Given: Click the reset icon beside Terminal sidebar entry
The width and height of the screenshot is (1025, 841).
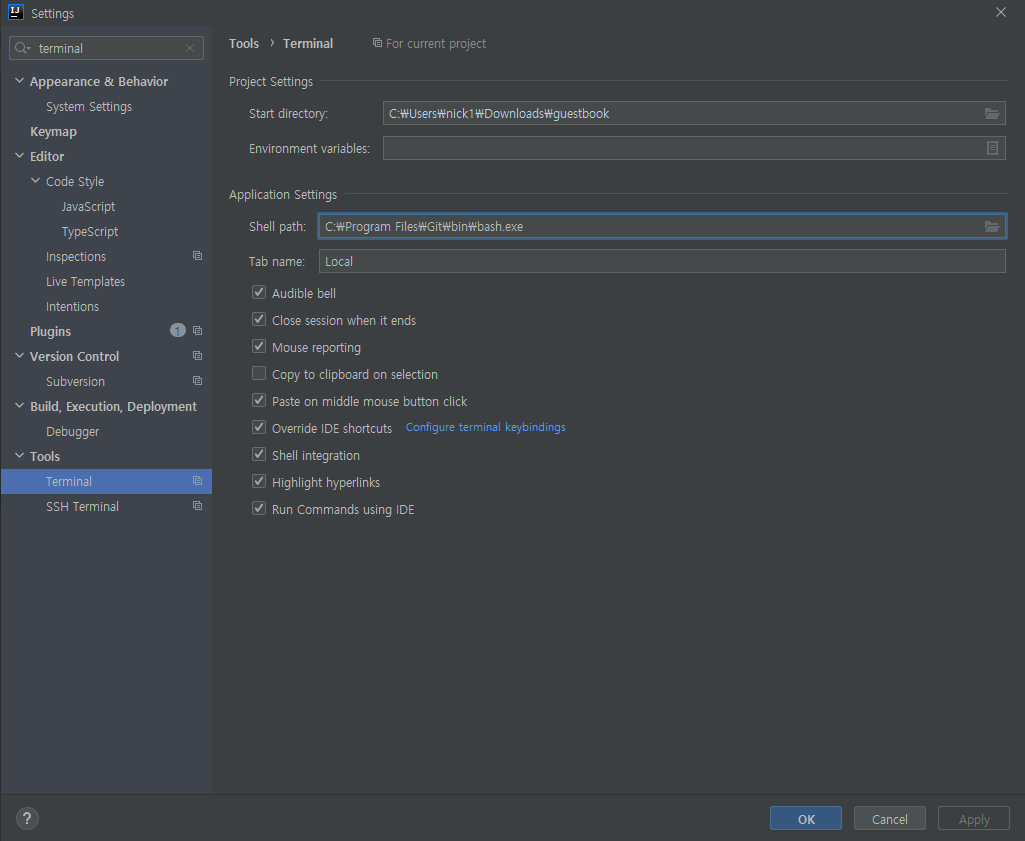Looking at the screenshot, I should pyautogui.click(x=196, y=480).
